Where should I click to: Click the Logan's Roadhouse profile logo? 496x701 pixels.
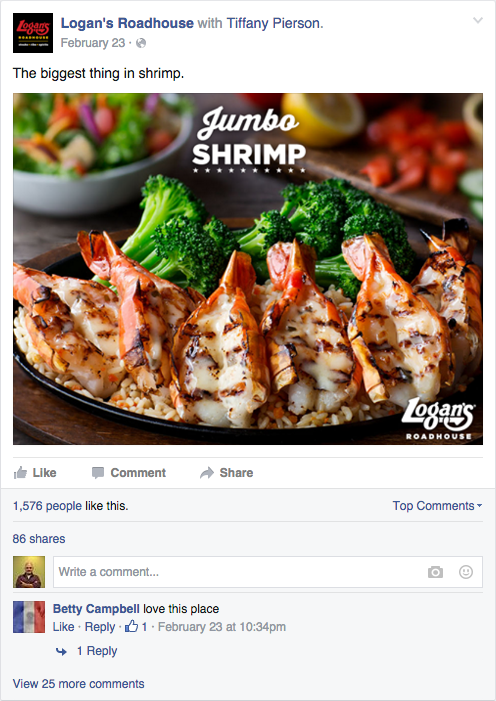pos(33,33)
